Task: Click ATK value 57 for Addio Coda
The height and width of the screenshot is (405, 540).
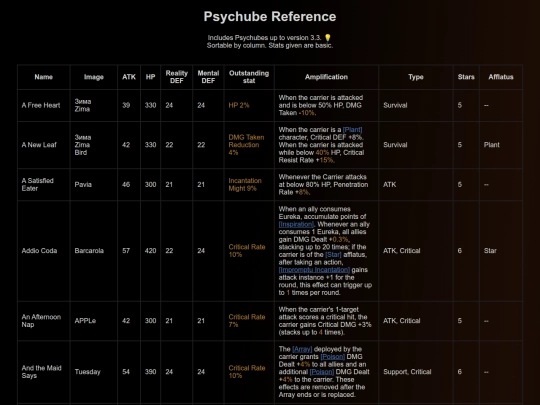Action: click(126, 251)
